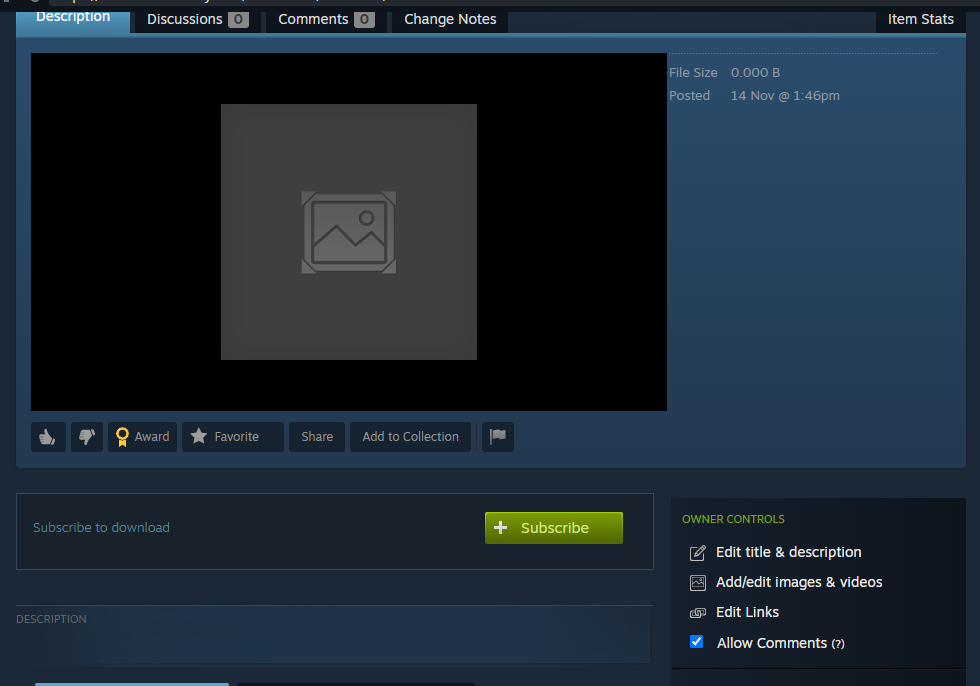Rate the item with thumbs down
The height and width of the screenshot is (686, 980).
click(87, 437)
